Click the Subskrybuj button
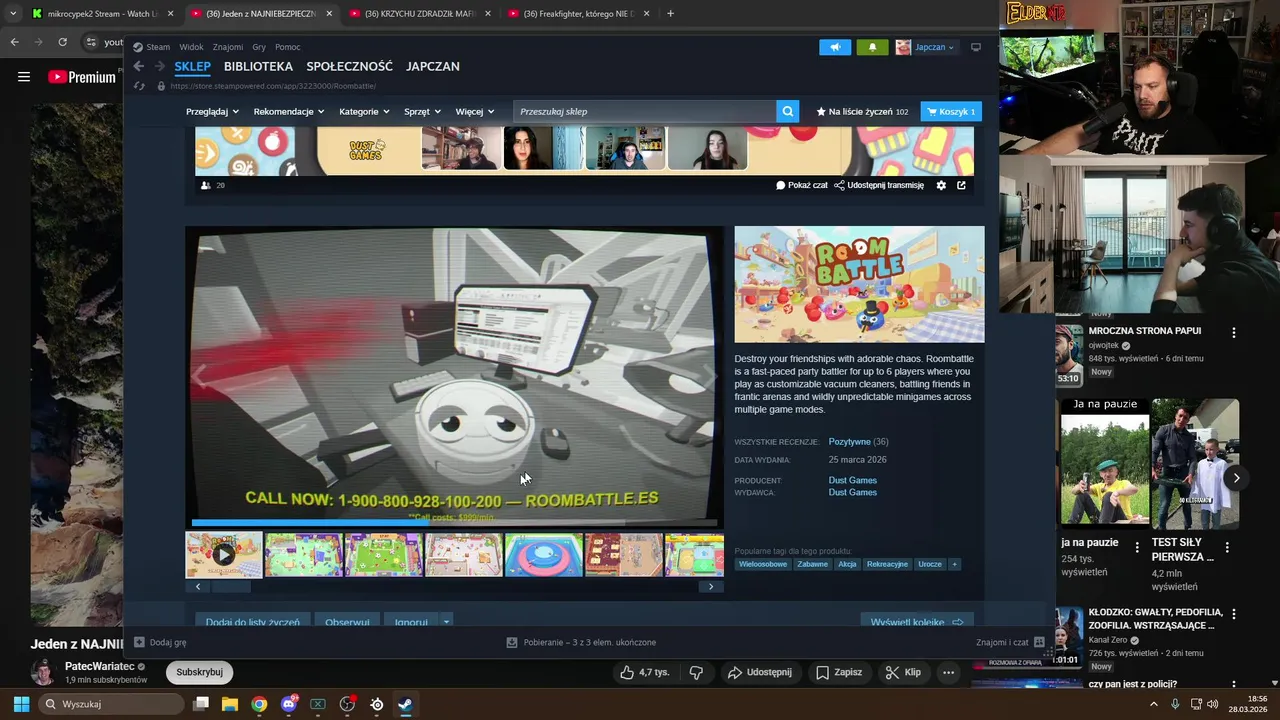This screenshot has width=1280, height=720. (x=199, y=672)
